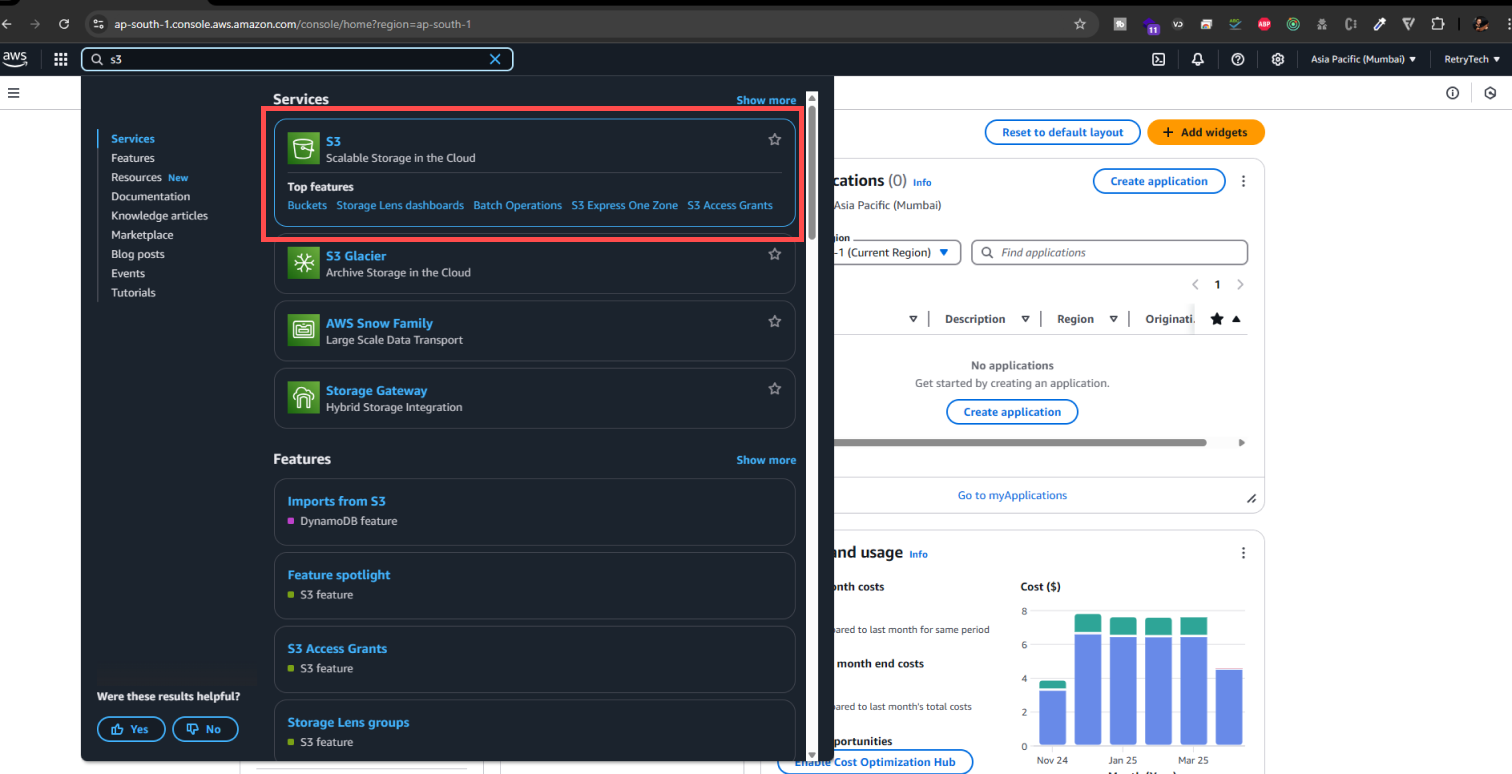Open the RetryTech account dropdown

(1470, 59)
